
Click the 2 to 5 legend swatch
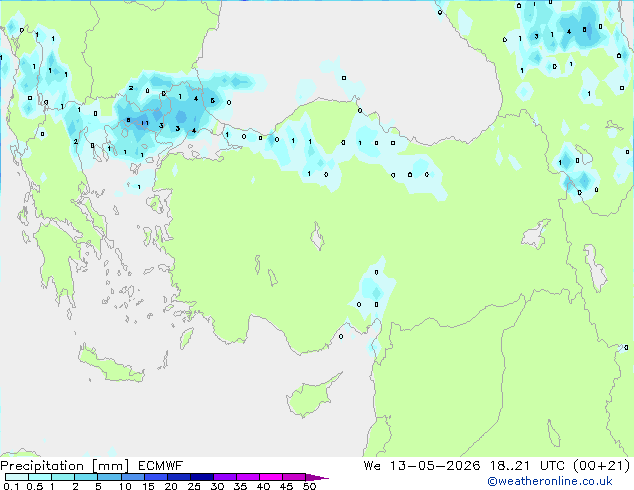tap(86, 477)
